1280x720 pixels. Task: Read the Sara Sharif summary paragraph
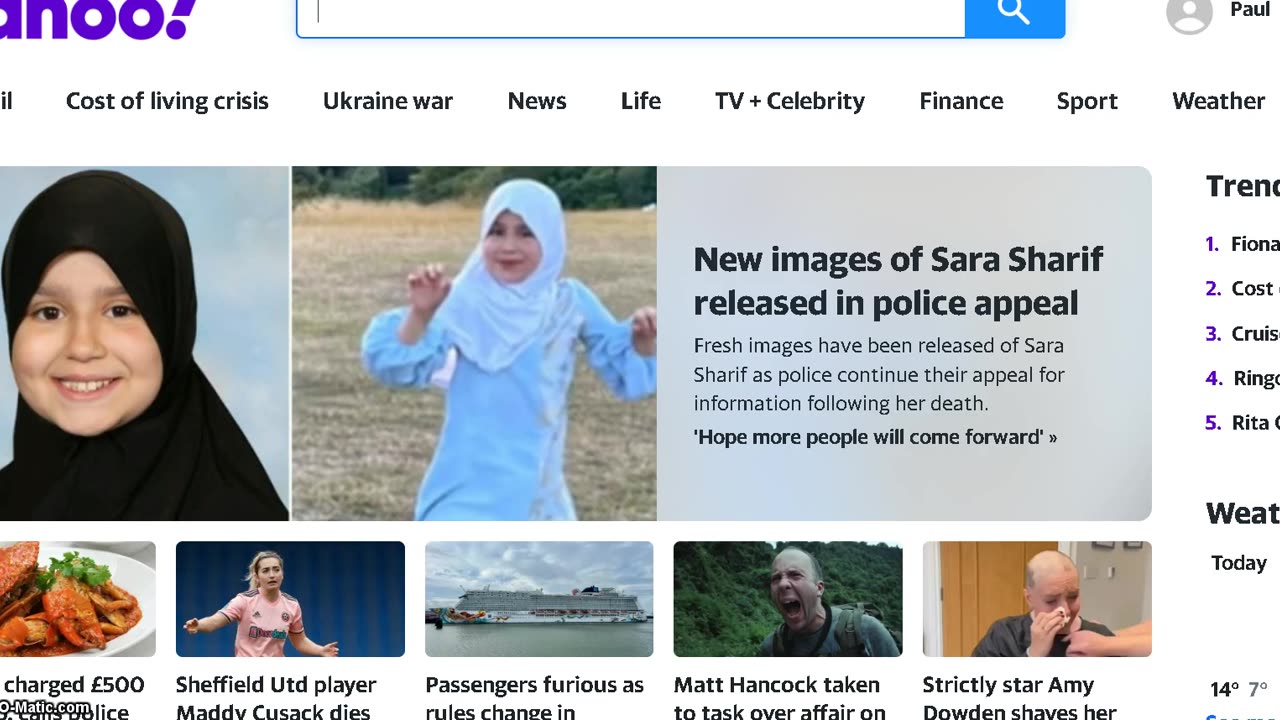pos(879,375)
